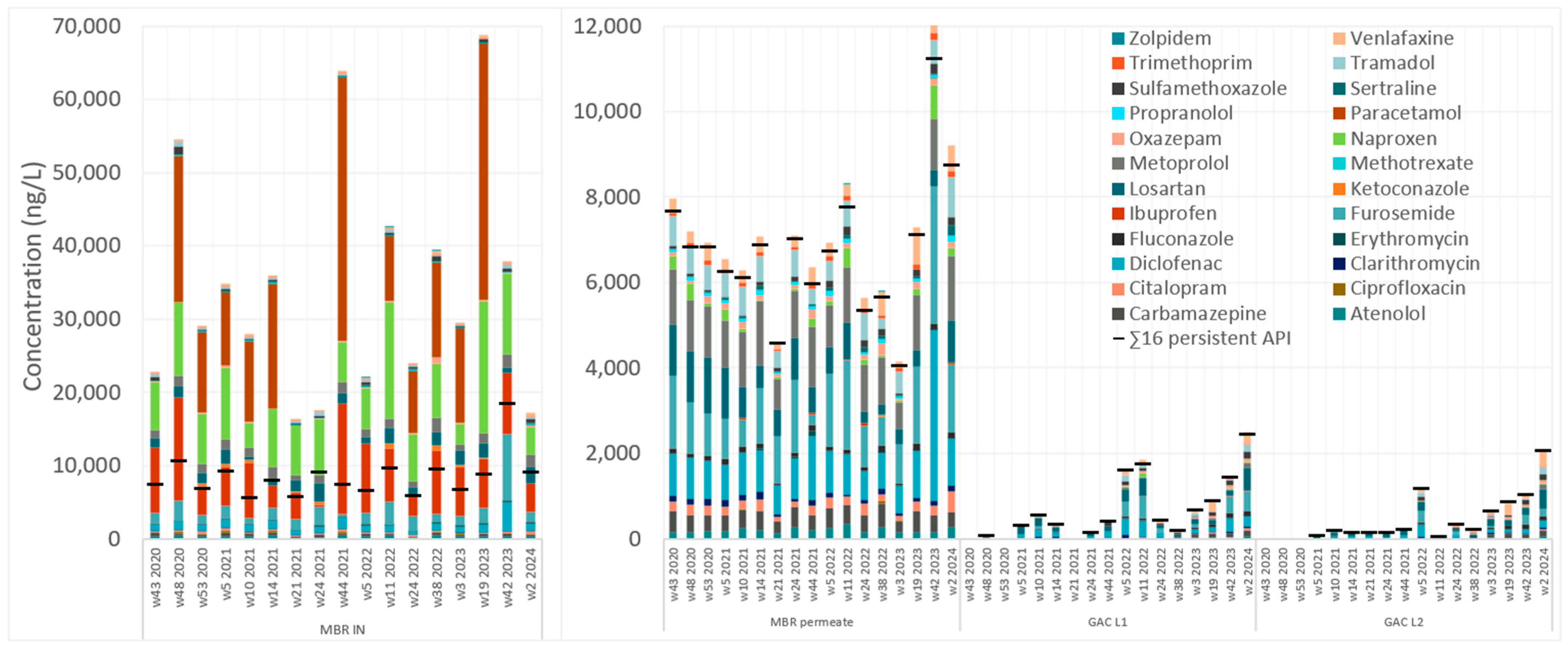Select the Furosemide legend label
This screenshot has width=1568, height=647.
click(x=1402, y=213)
